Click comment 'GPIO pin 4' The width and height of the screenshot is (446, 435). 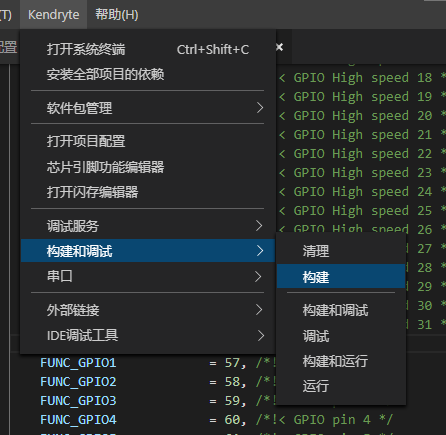click(x=332, y=420)
